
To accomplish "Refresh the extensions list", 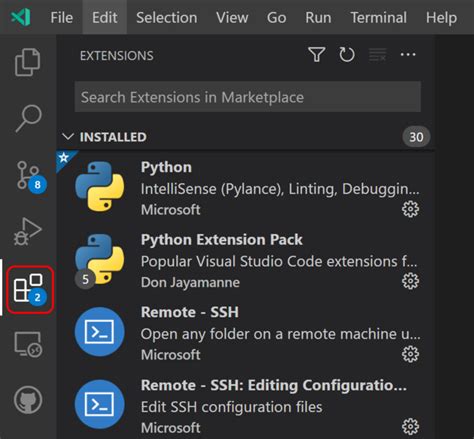I will [x=347, y=55].
